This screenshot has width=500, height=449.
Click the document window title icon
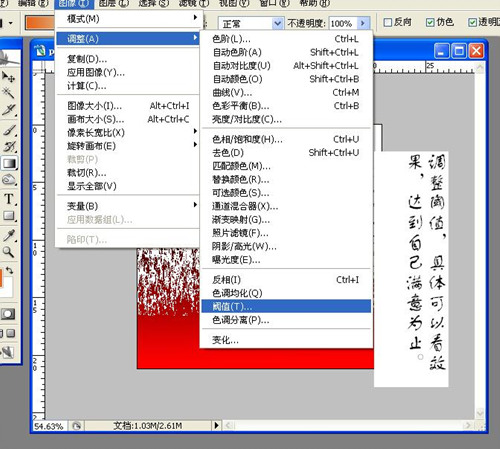click(41, 51)
